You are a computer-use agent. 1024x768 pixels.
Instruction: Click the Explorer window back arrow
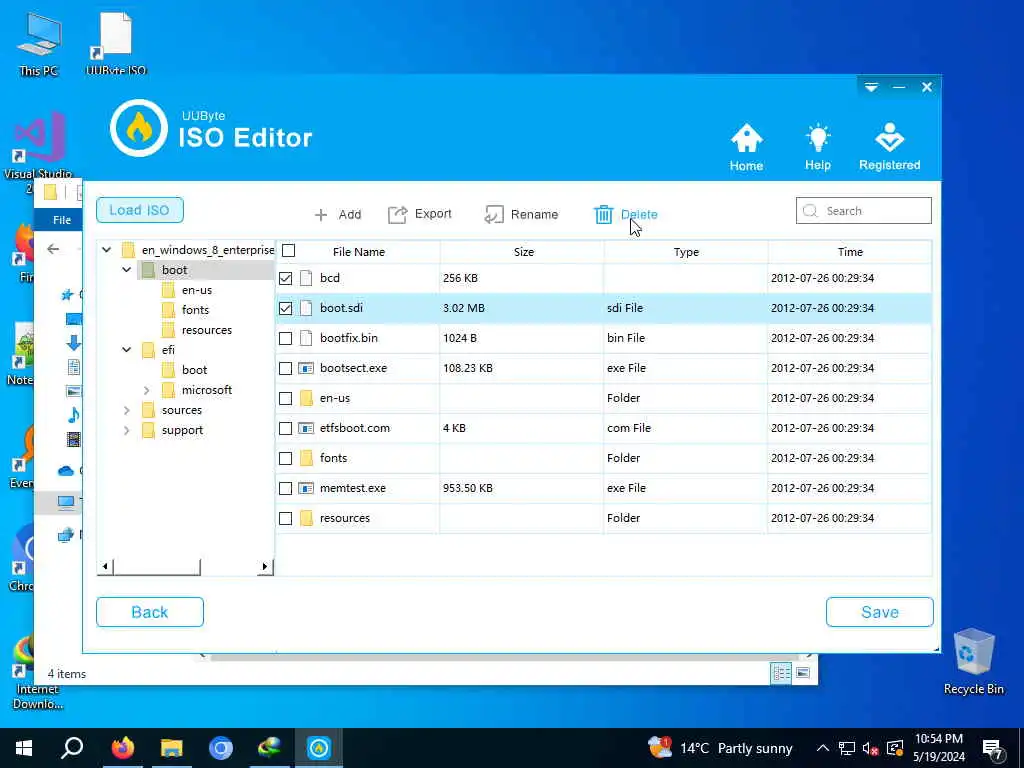(x=53, y=249)
